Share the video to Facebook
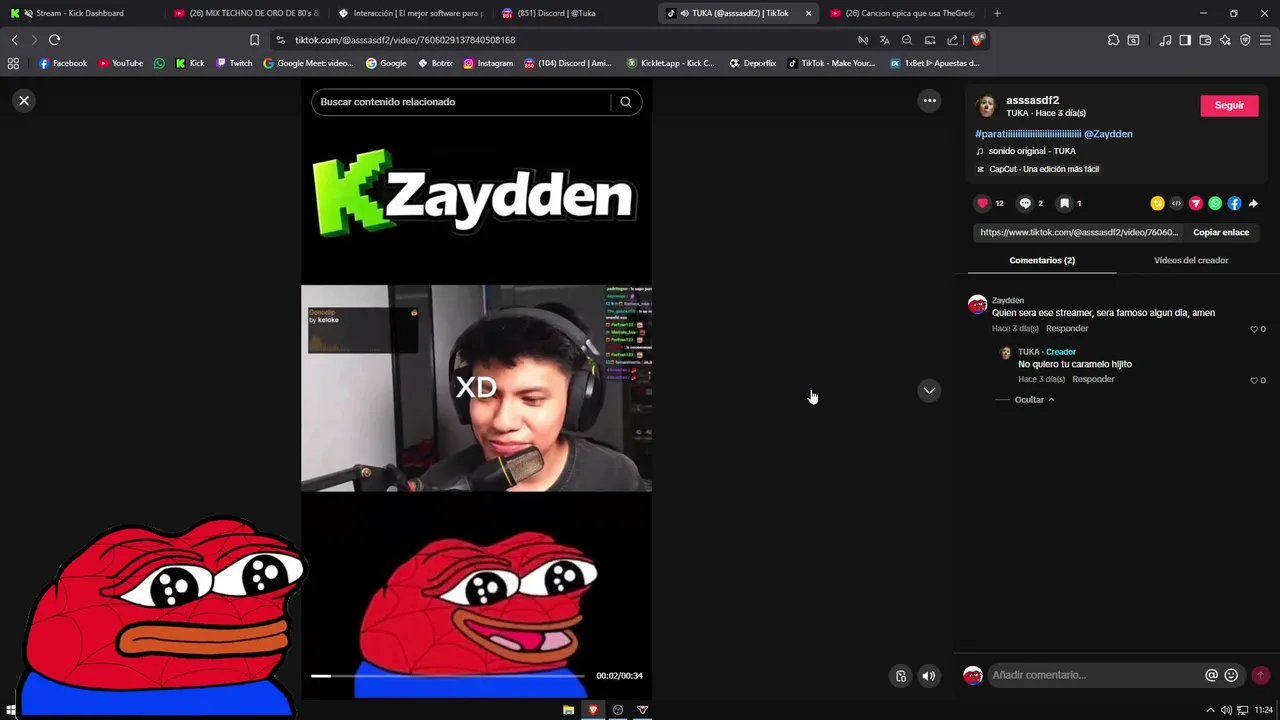Viewport: 1280px width, 720px height. point(1234,203)
